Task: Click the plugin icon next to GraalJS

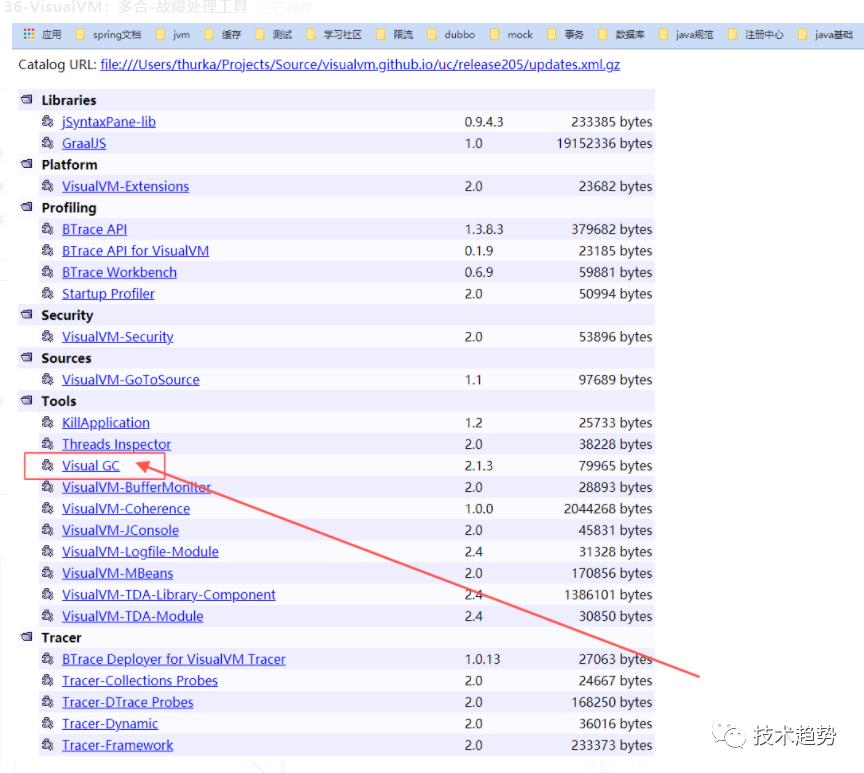Action: [x=47, y=143]
